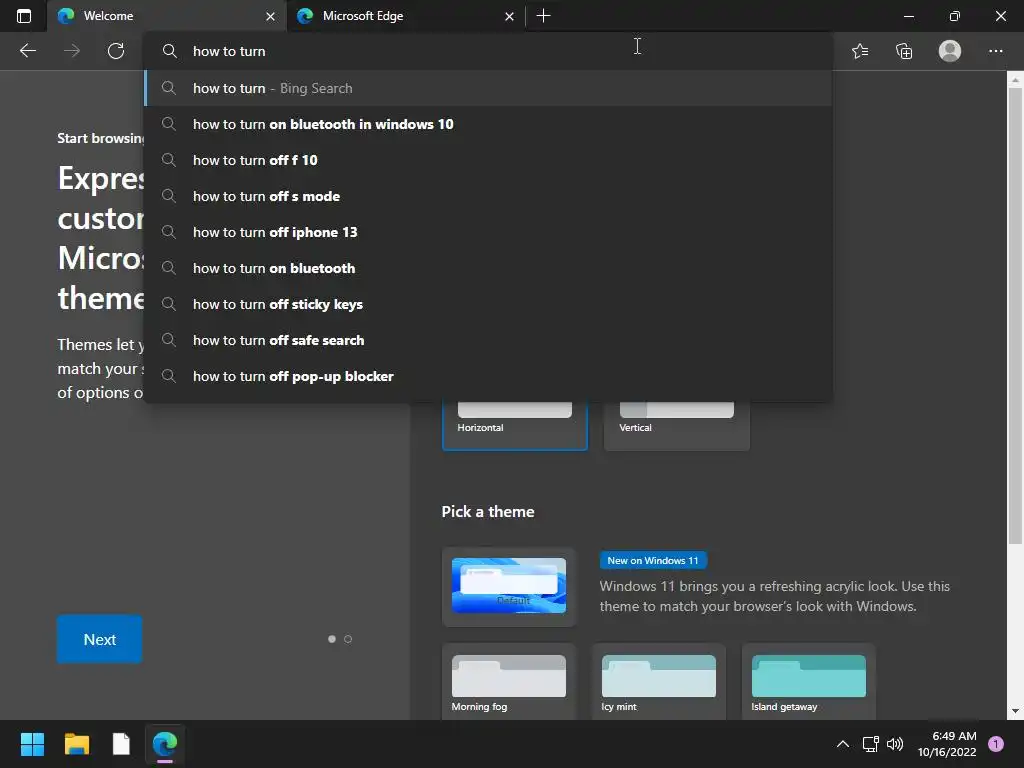Image resolution: width=1024 pixels, height=768 pixels.
Task: Select 'how to turn off sticky keys'
Action: click(x=488, y=304)
